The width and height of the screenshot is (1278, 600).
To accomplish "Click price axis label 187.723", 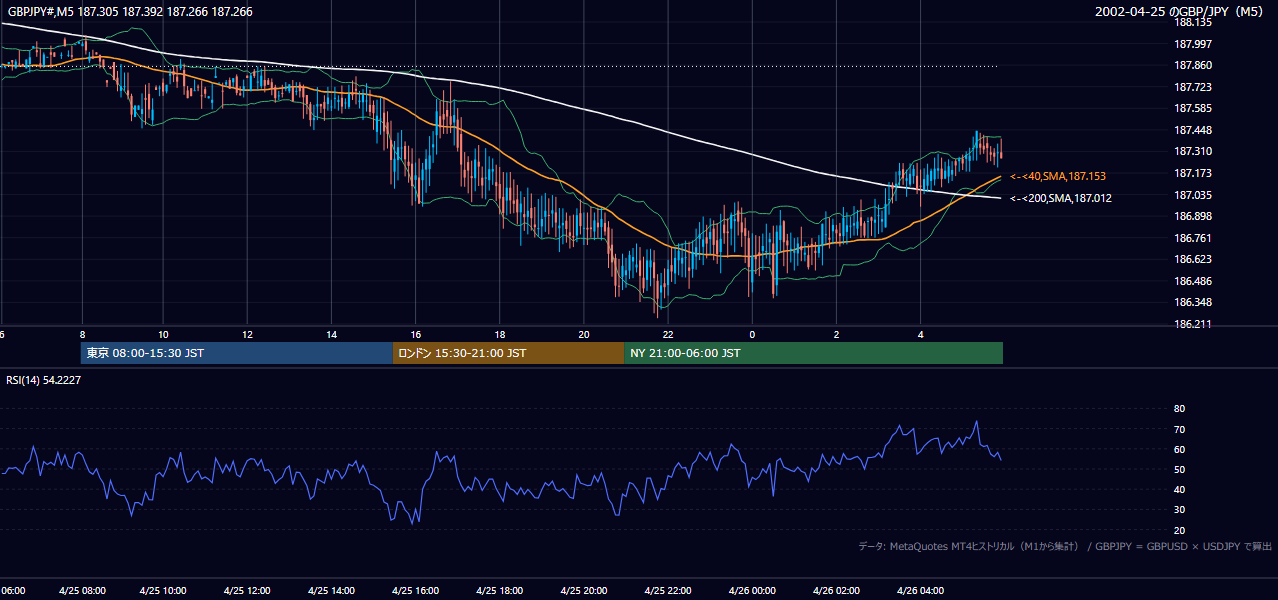I will (1192, 87).
